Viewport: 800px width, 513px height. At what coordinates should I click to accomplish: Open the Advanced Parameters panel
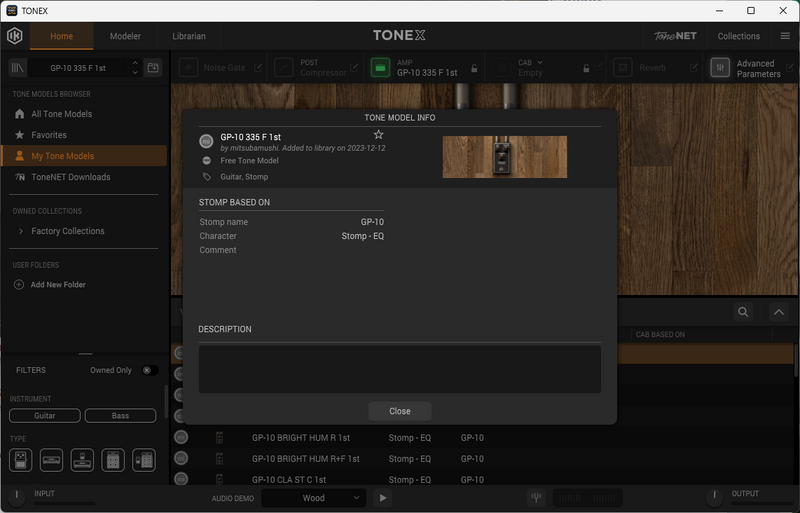tap(720, 67)
